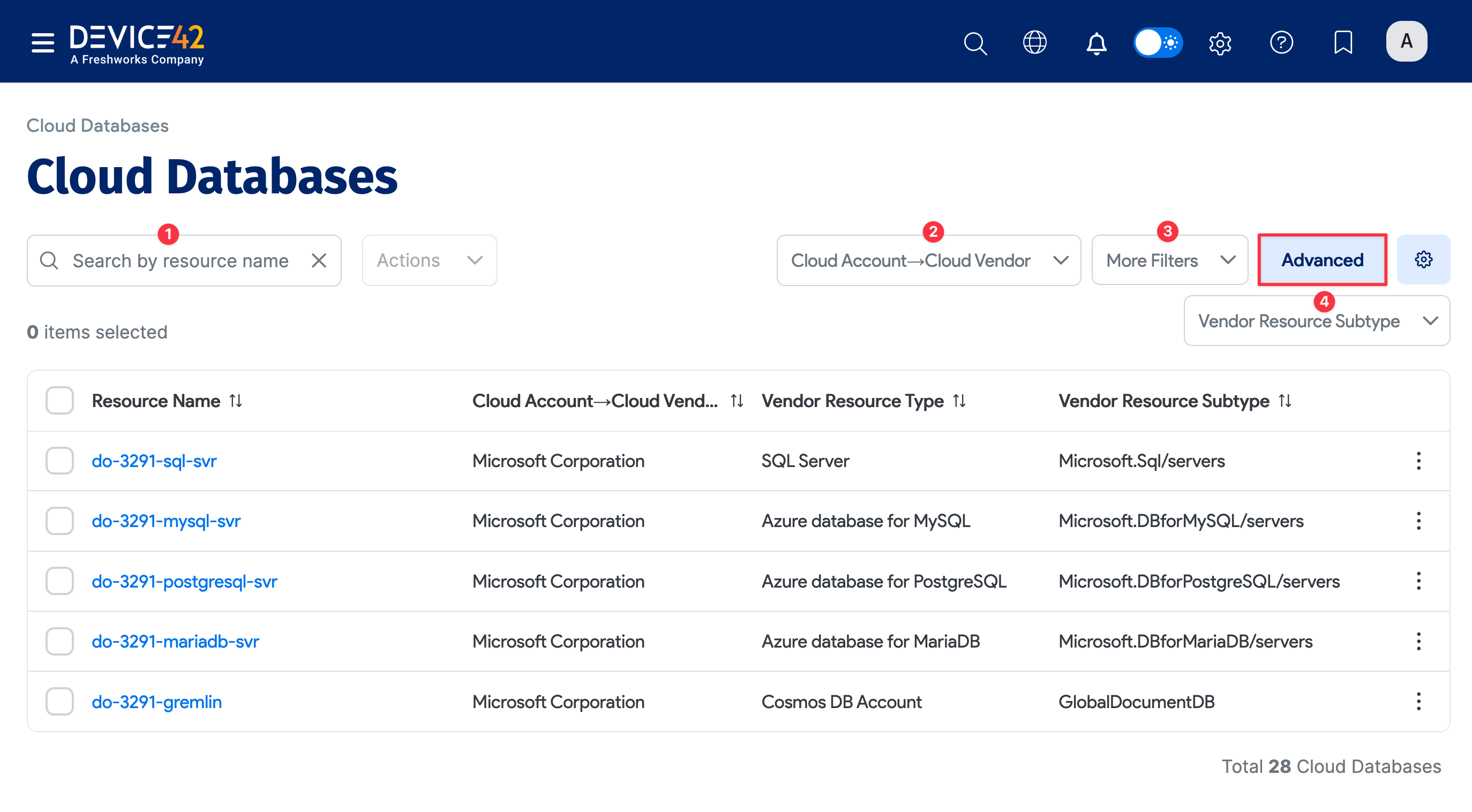
Task: Check the select-all checkbox in the header
Action: 59,400
